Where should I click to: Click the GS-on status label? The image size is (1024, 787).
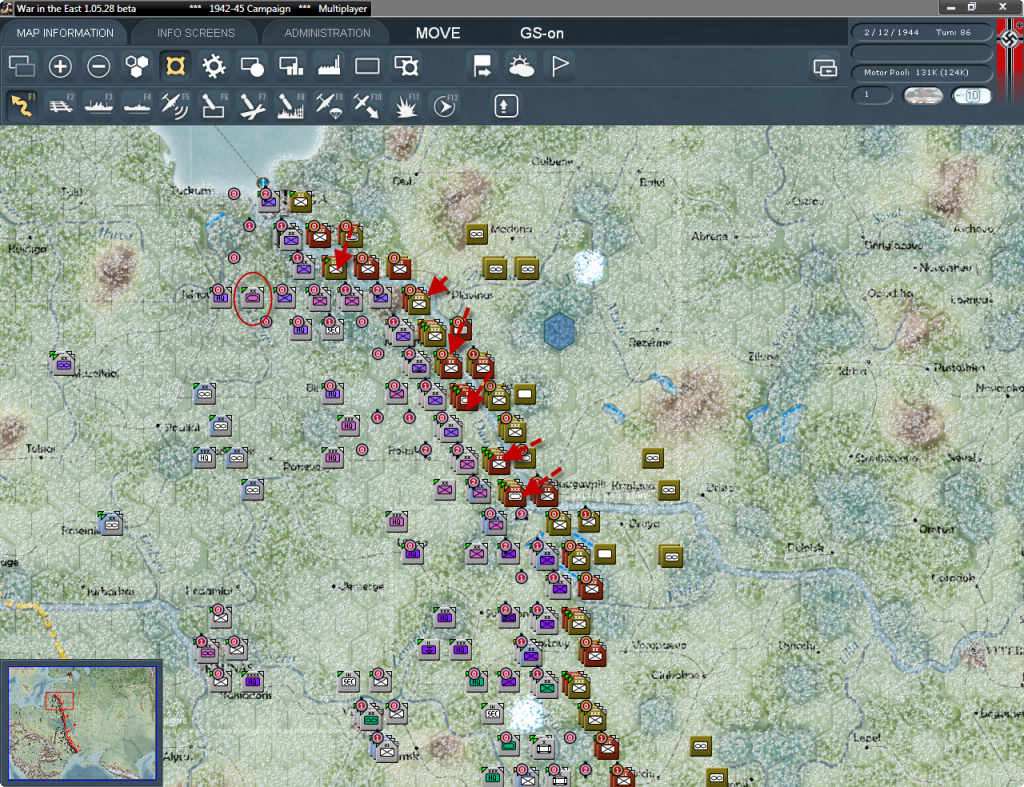pos(541,33)
